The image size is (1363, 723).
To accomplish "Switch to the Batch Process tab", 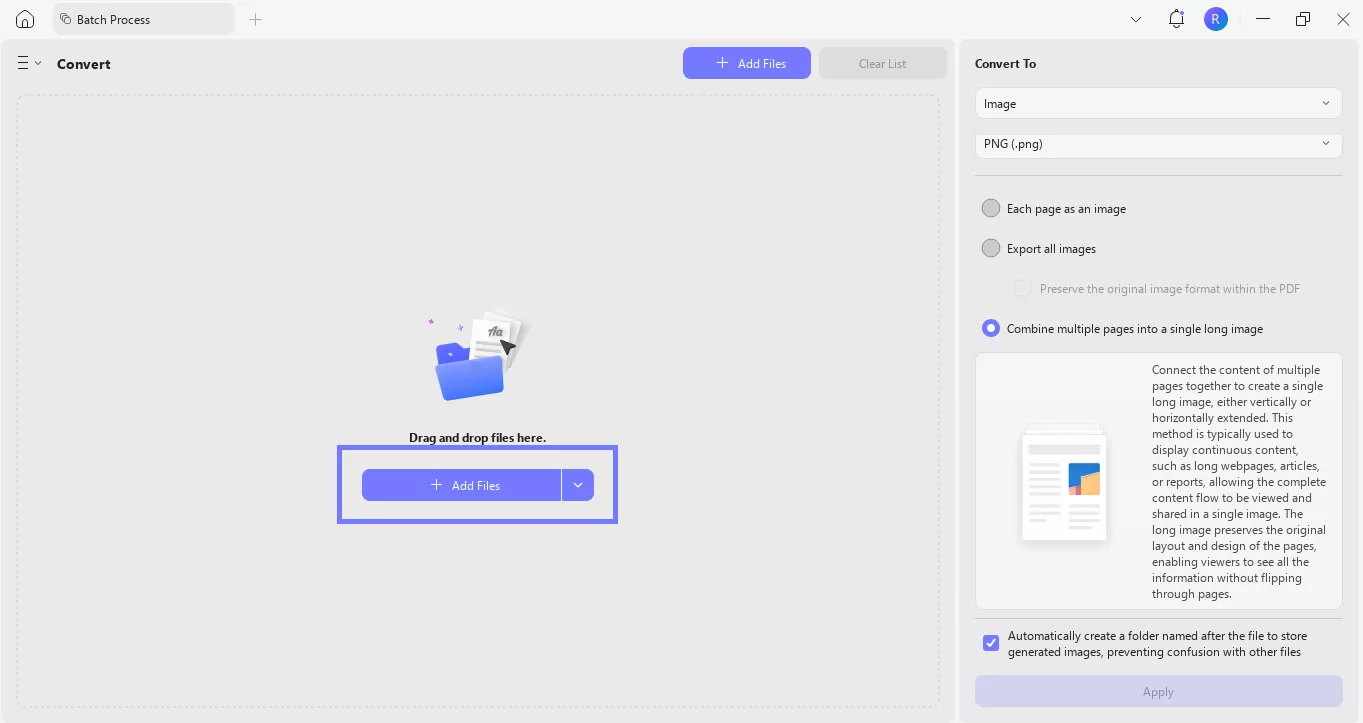I will 144,19.
